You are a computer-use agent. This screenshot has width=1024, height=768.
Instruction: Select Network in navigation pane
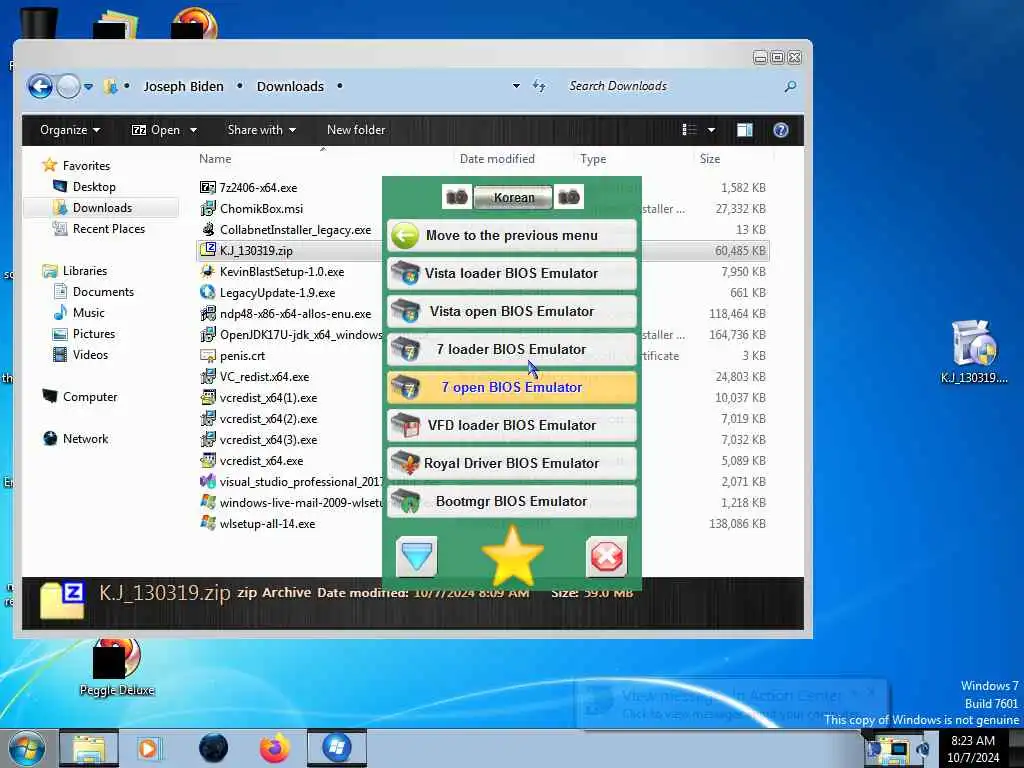point(86,439)
